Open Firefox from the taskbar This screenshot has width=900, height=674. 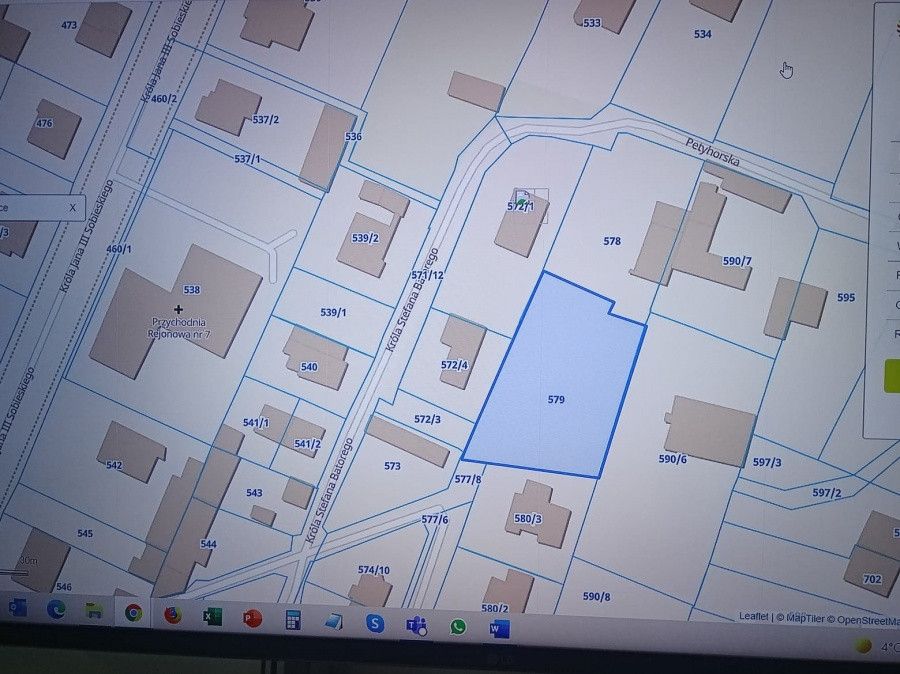click(x=173, y=615)
